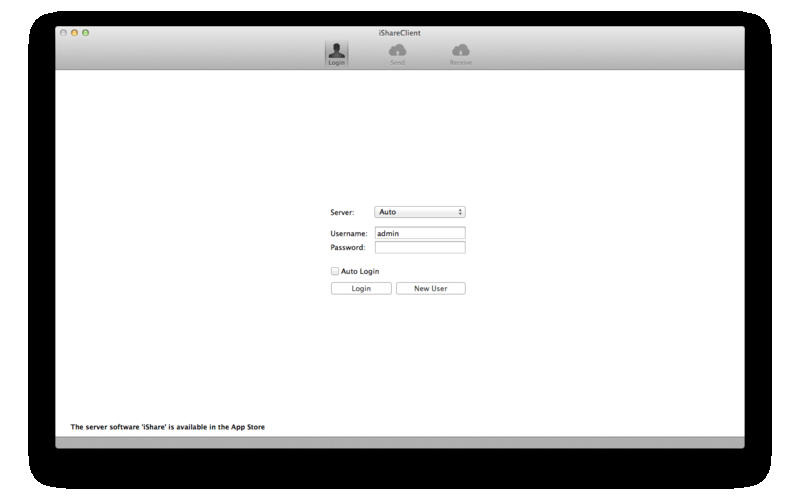
Task: Expand the Server dropdown set to Auto
Action: point(419,212)
